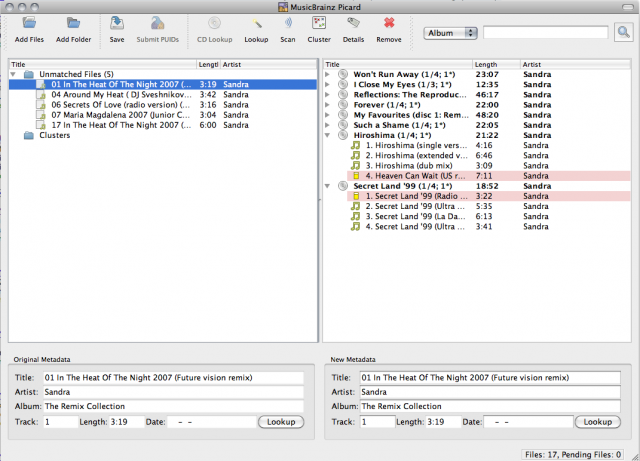Sort right pane by Artist column header
Viewport: 640px width, 461px height.
[x=576, y=65]
